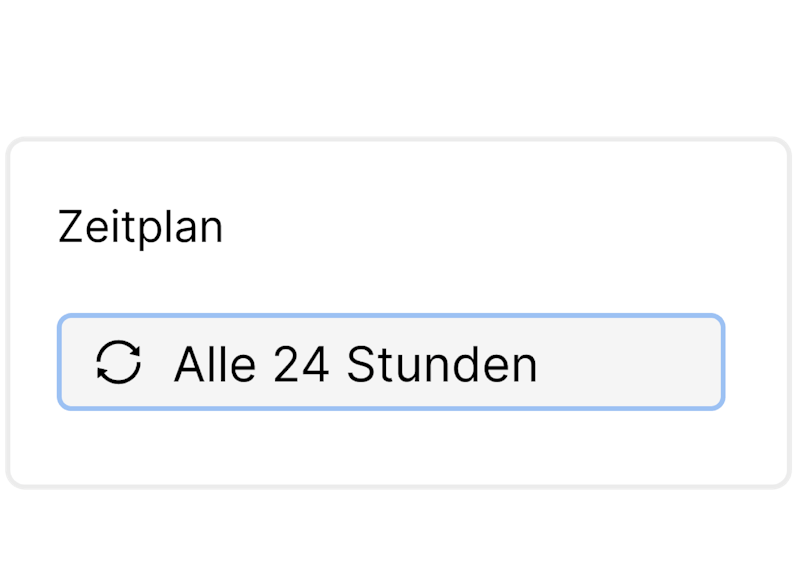
Task: Click the refresh icon beside Alle 24 Stunden
Action: tap(119, 363)
